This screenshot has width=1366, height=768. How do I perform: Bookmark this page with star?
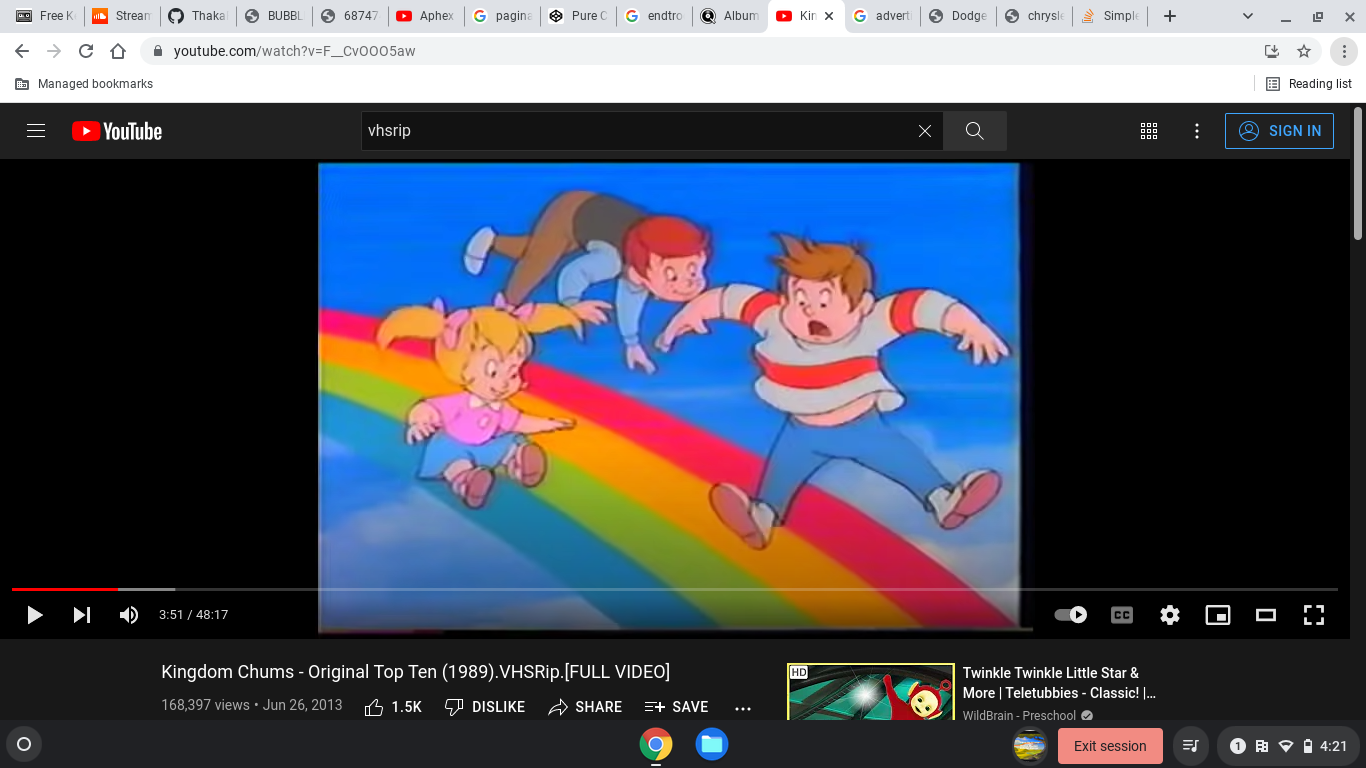click(x=1304, y=51)
